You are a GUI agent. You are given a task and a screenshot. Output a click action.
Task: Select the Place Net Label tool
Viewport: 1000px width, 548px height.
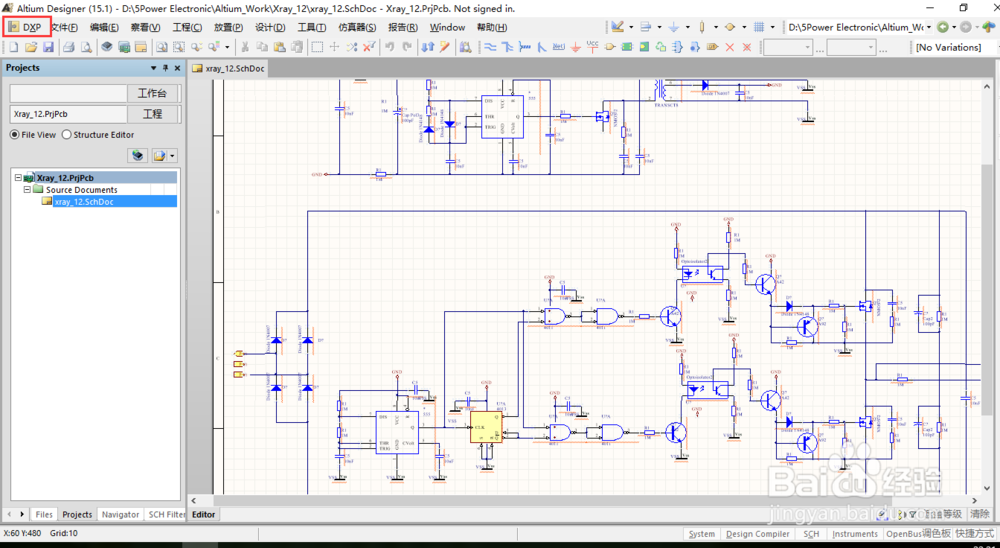pyautogui.click(x=559, y=47)
